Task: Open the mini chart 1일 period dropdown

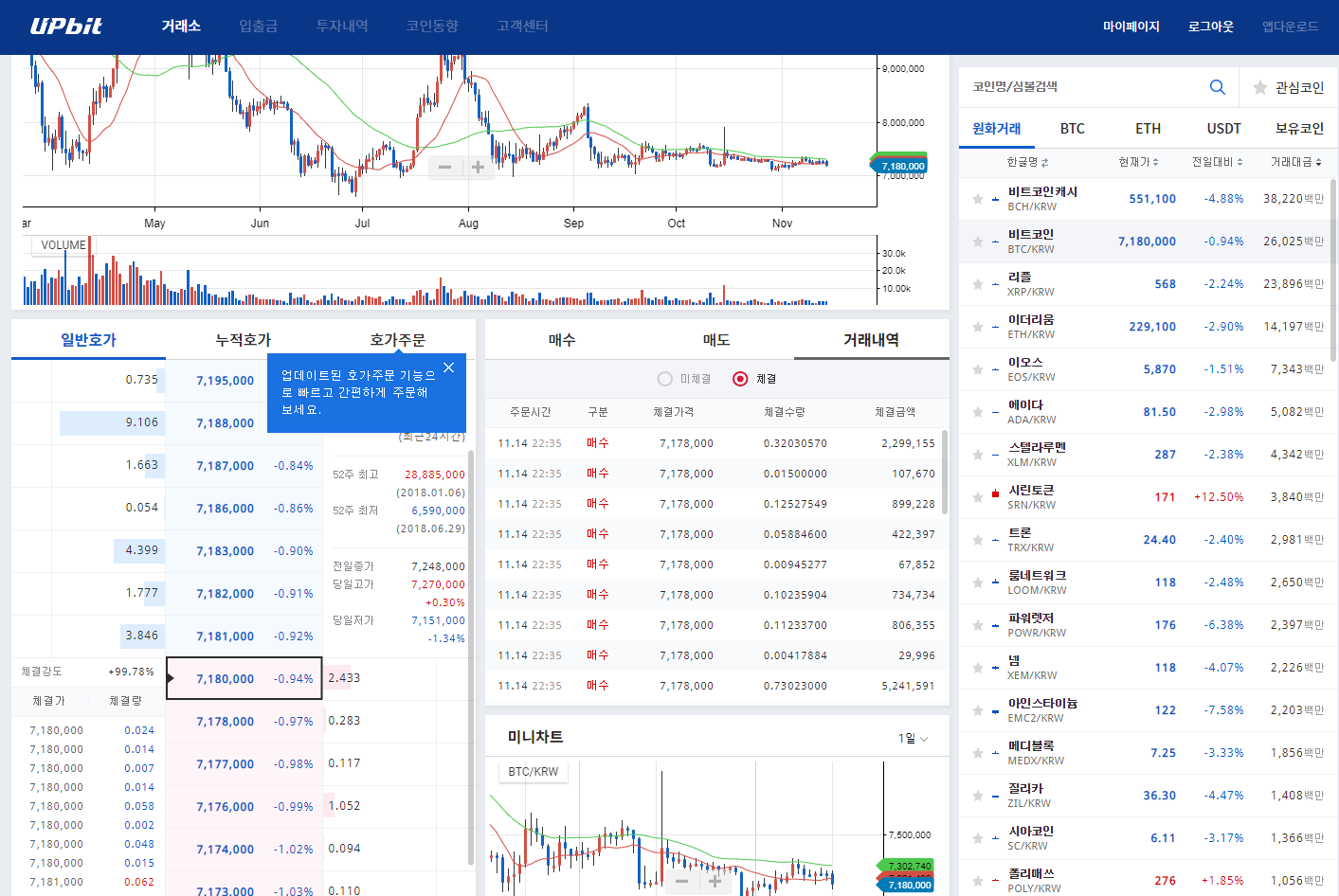Action: 914,739
